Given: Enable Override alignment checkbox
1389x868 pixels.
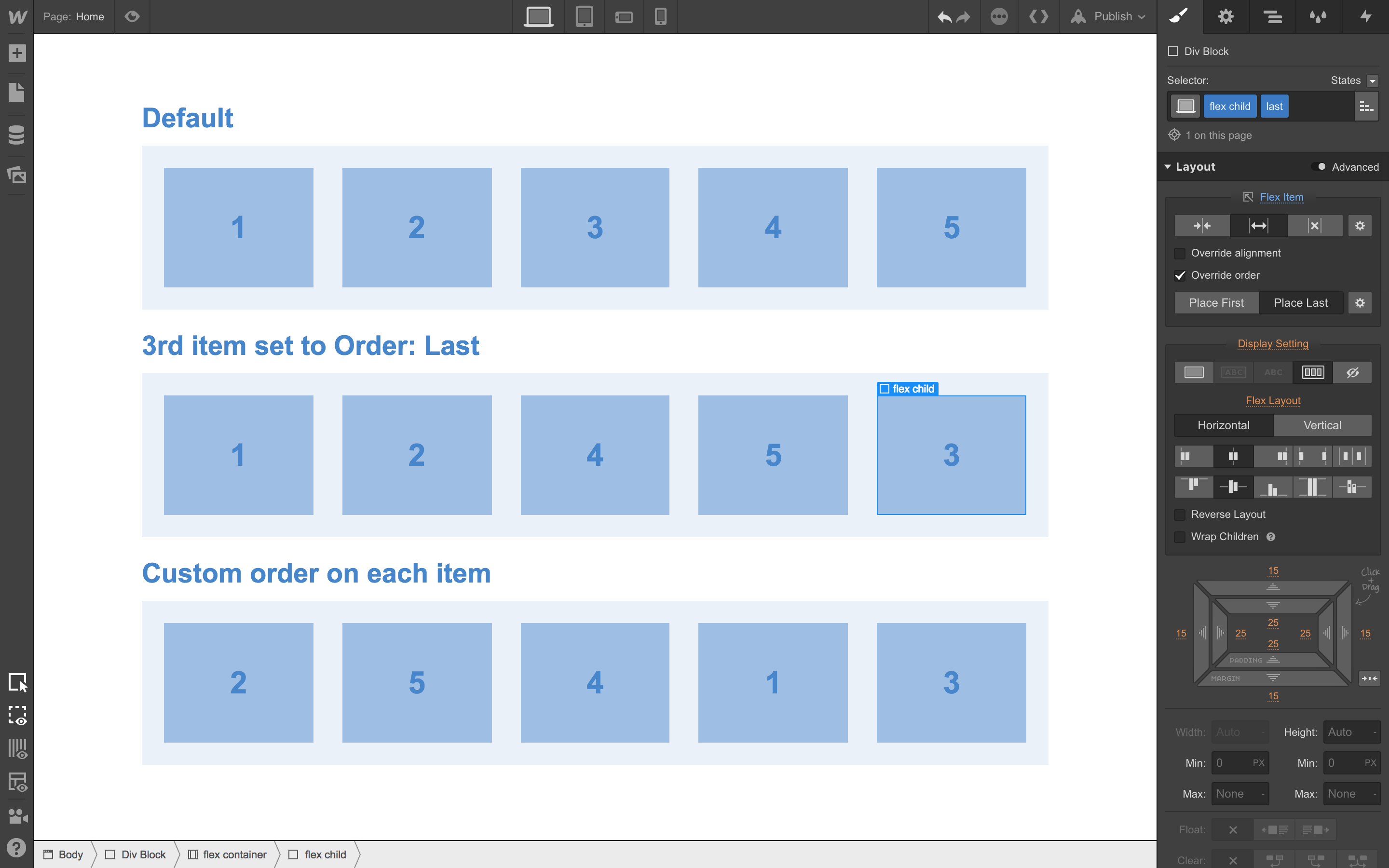Looking at the screenshot, I should tap(1180, 253).
